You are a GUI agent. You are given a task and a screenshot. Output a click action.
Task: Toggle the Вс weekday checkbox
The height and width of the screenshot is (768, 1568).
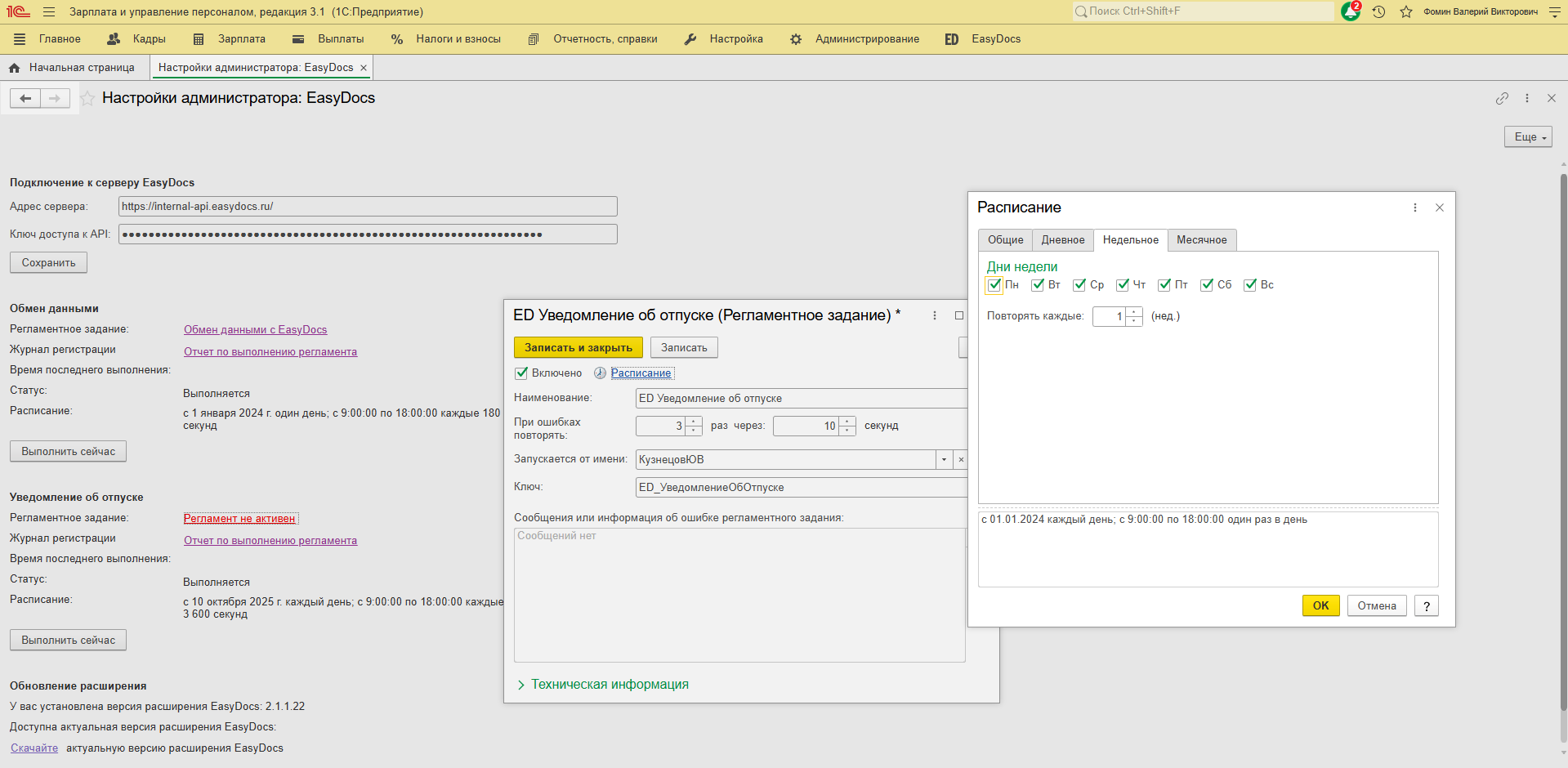[x=1250, y=285]
